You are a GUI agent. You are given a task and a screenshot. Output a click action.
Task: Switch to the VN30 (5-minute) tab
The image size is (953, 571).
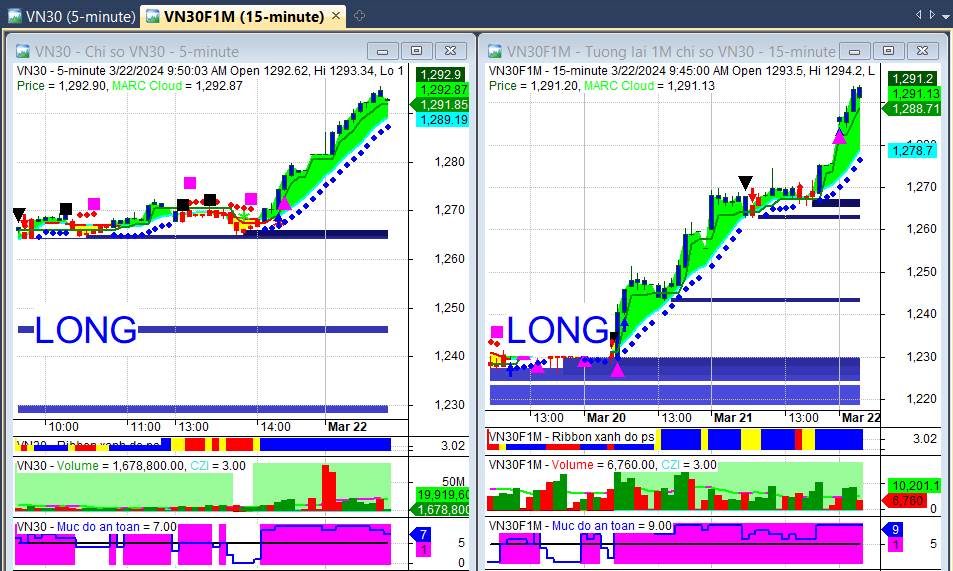coord(72,16)
